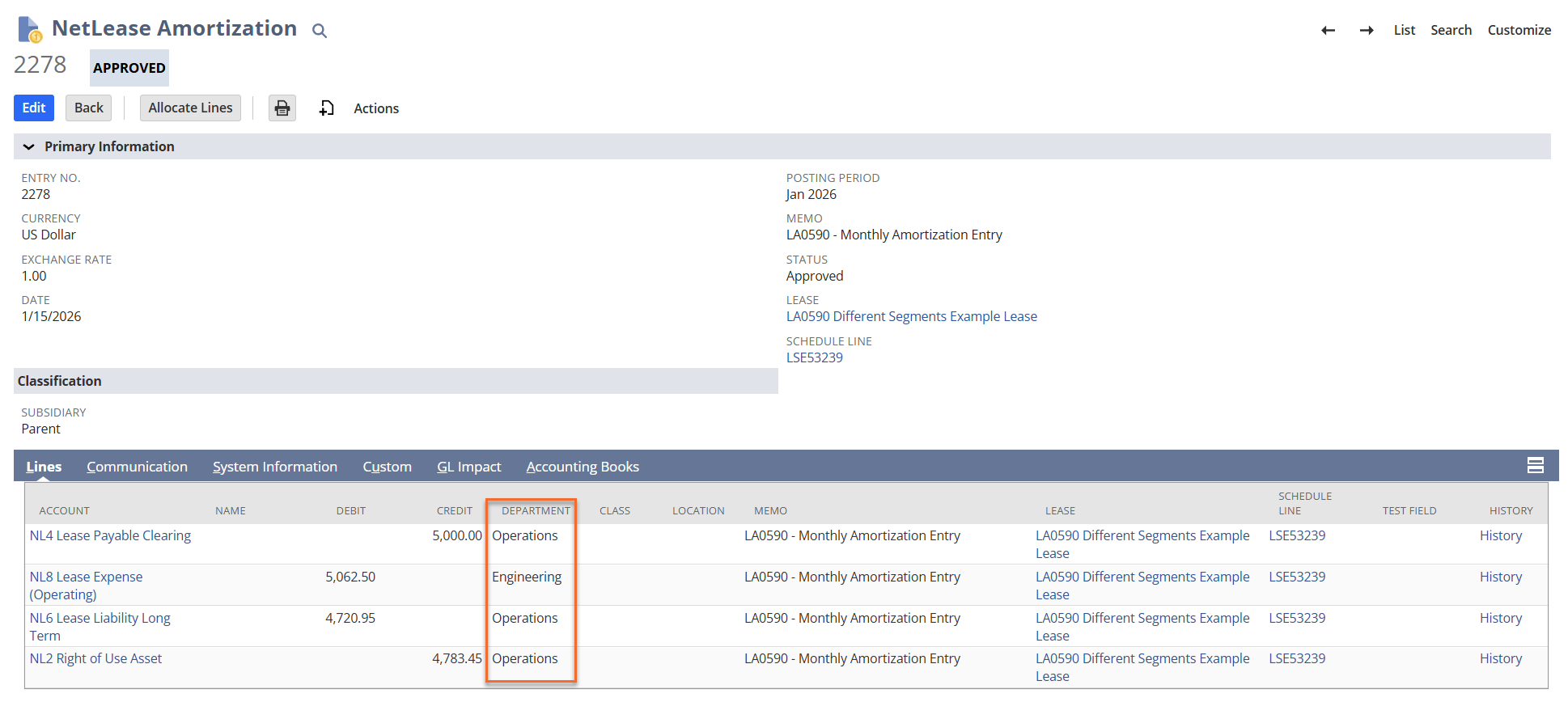Click the search magnifier icon beside the title
The height and width of the screenshot is (702, 1568).
[320, 31]
